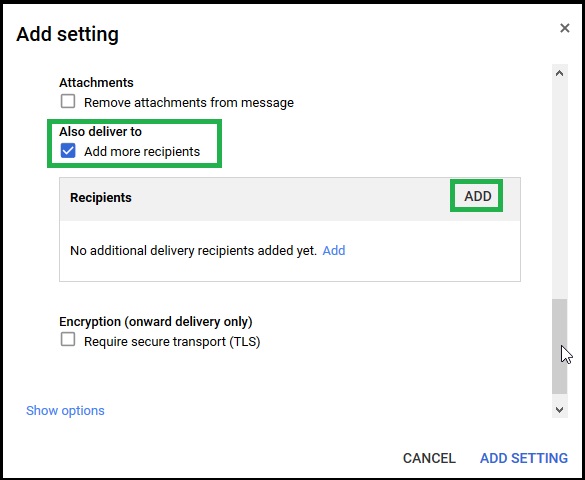Enable Remove attachments from message checkbox
The width and height of the screenshot is (585, 480).
pos(68,101)
